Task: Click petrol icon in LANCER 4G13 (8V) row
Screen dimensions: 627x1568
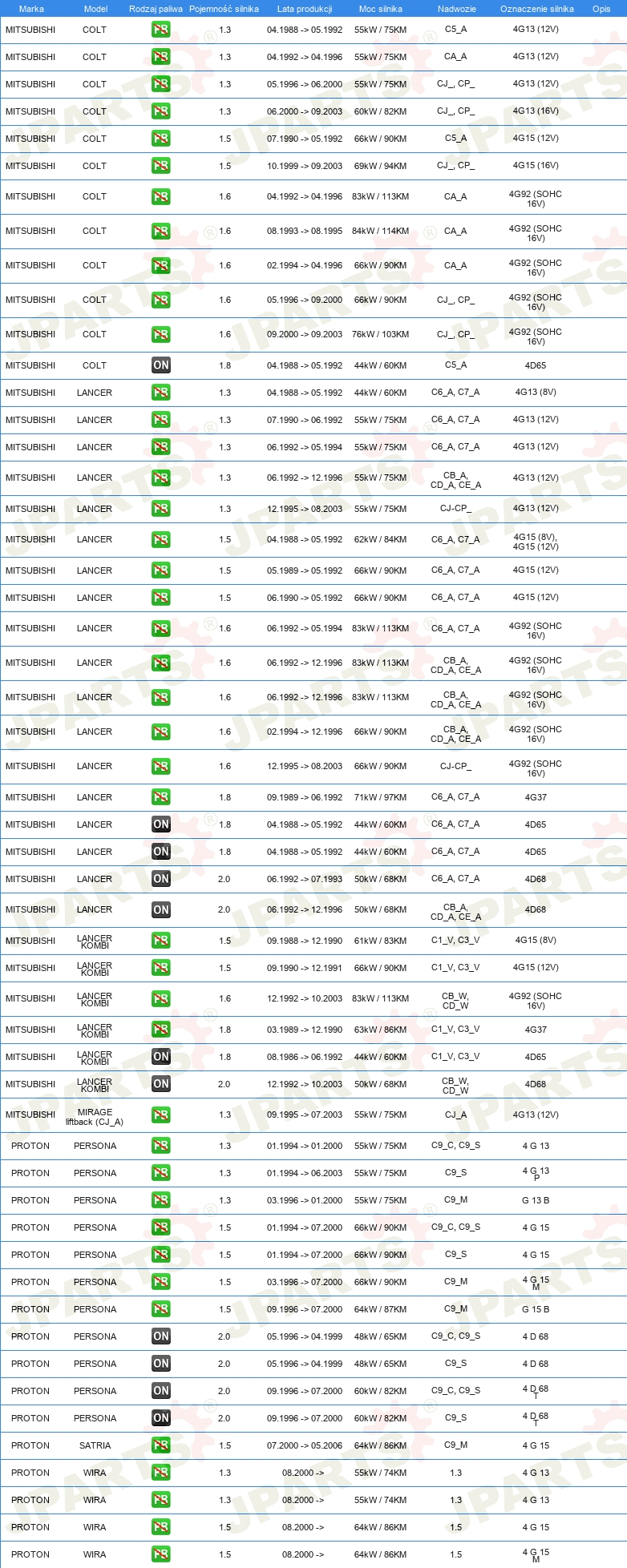Action: pyautogui.click(x=161, y=393)
